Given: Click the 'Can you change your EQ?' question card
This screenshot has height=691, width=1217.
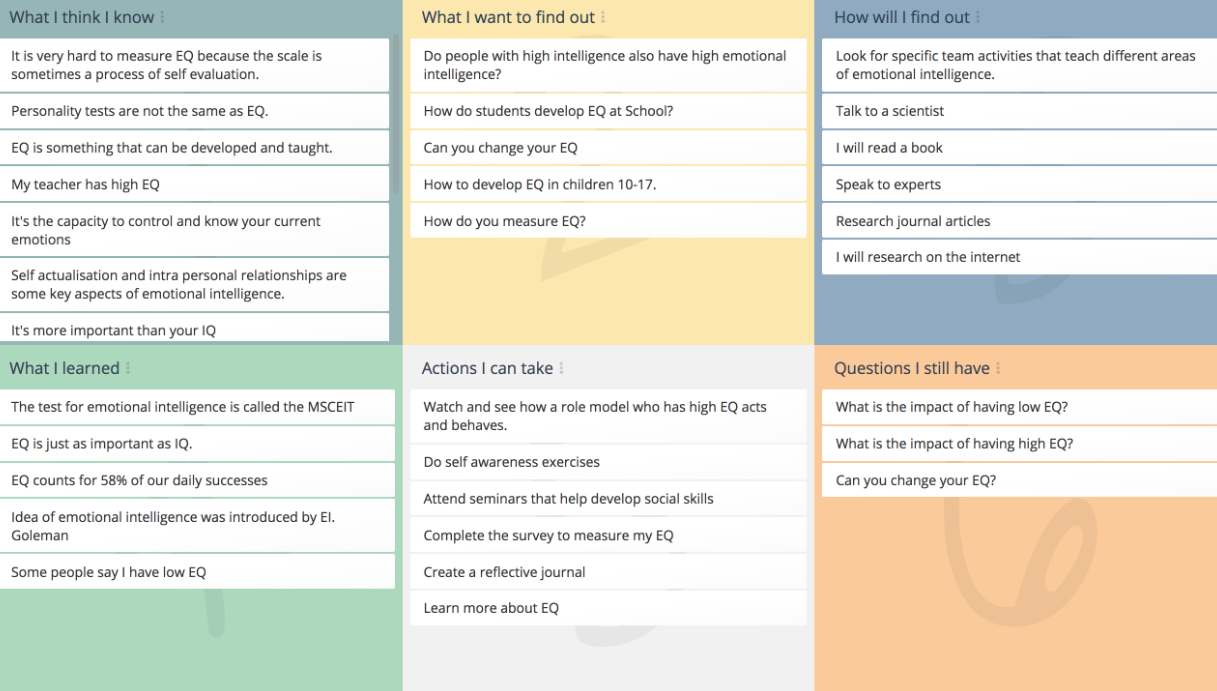Looking at the screenshot, I should (1018, 480).
